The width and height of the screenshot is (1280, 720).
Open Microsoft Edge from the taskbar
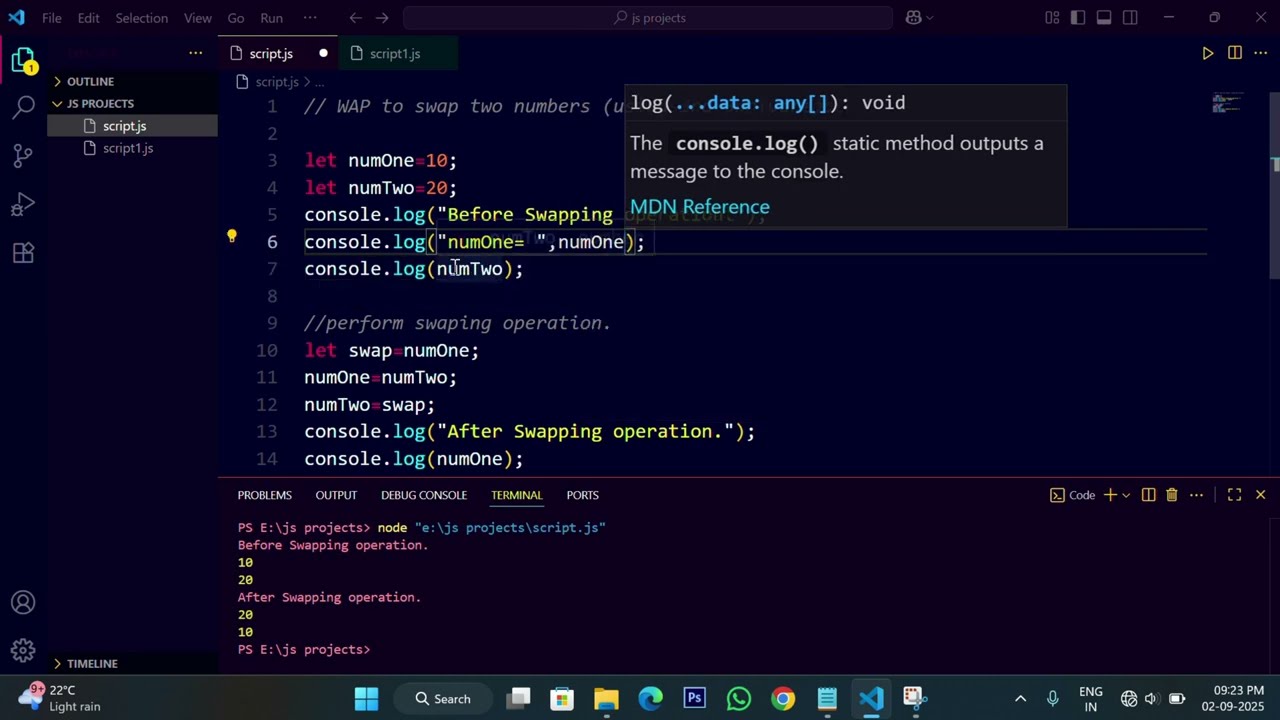coord(651,698)
